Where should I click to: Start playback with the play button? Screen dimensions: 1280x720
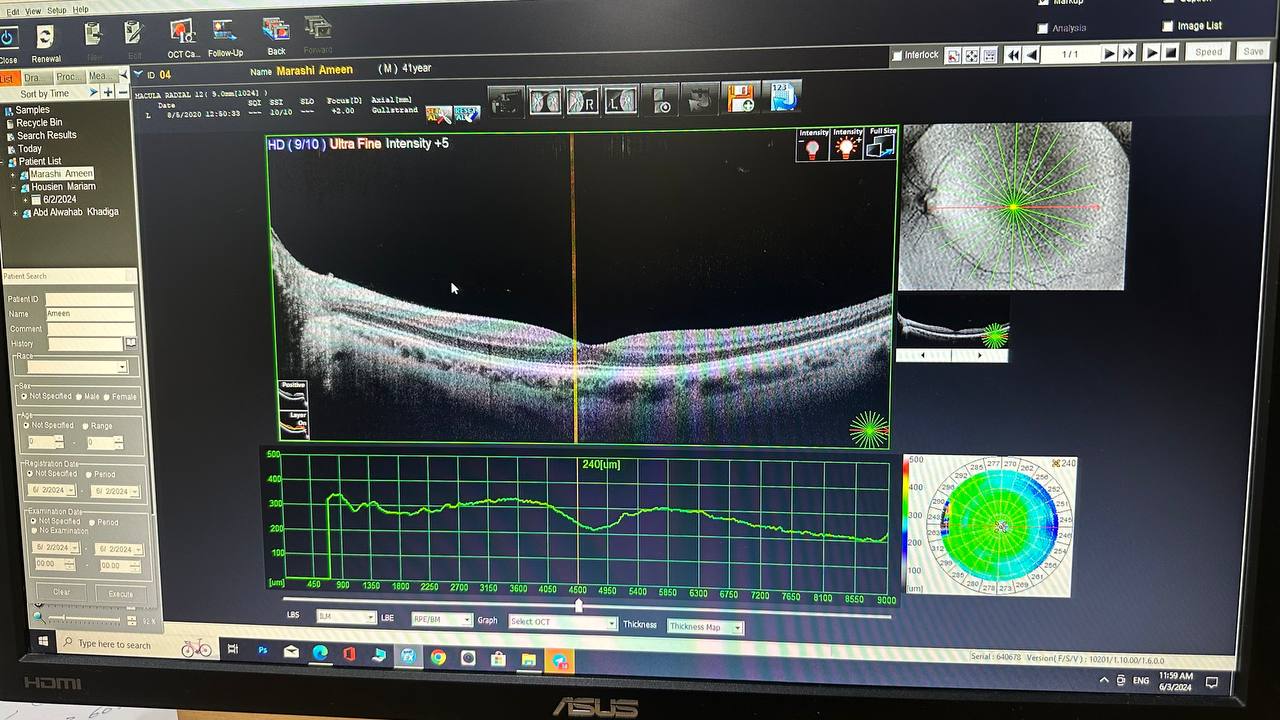click(1152, 52)
